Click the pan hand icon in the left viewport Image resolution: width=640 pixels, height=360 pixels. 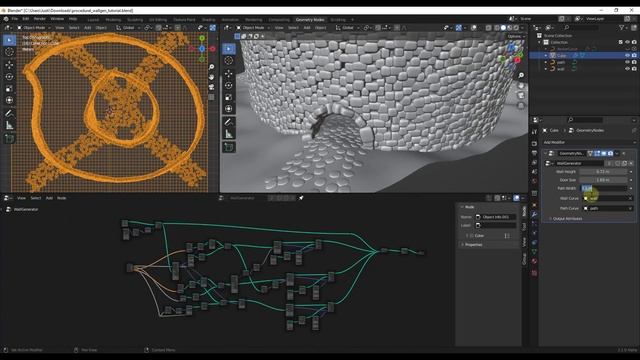211,77
